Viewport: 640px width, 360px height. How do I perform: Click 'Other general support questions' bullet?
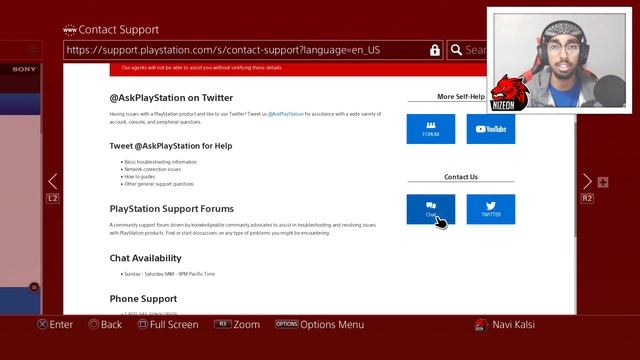[x=159, y=184]
